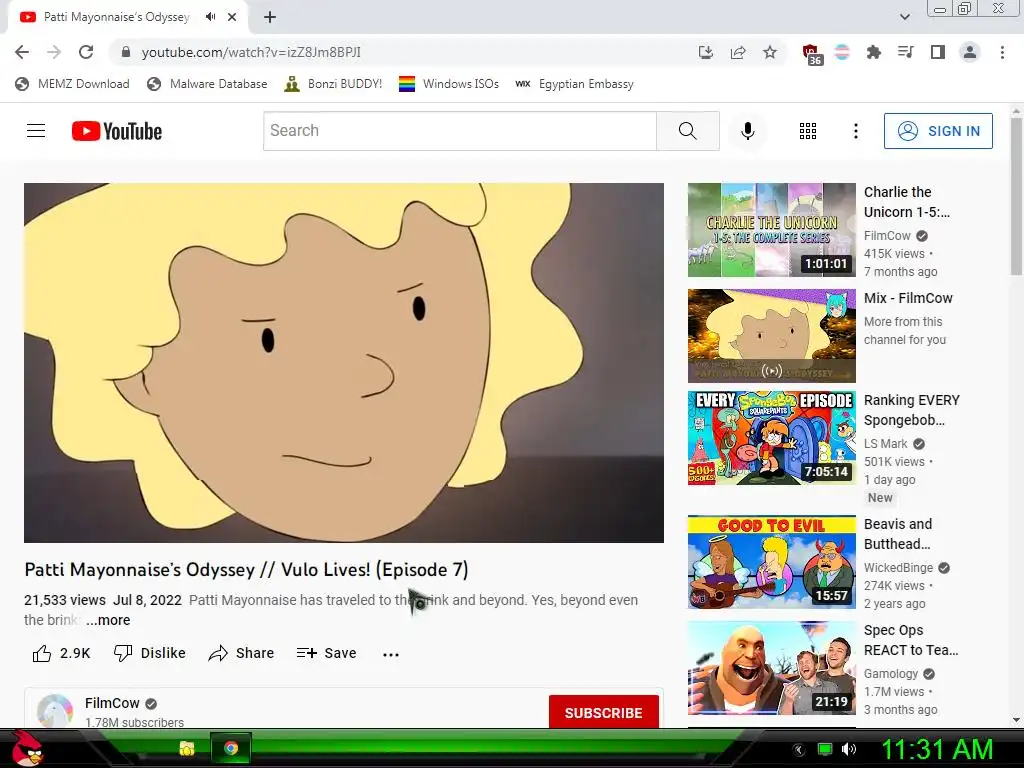Open the Gamology channel name

pyautogui.click(x=891, y=673)
